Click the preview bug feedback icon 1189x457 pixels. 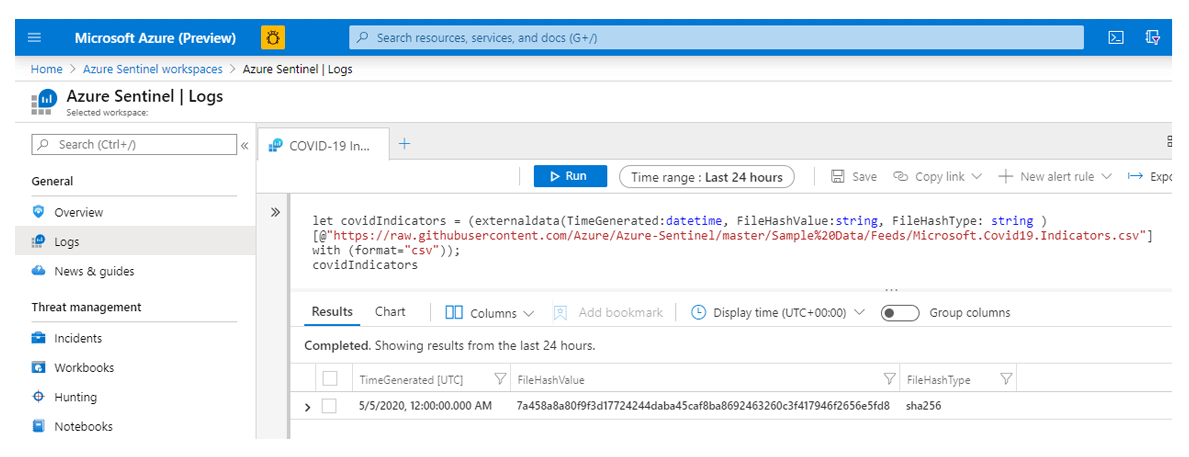272,37
